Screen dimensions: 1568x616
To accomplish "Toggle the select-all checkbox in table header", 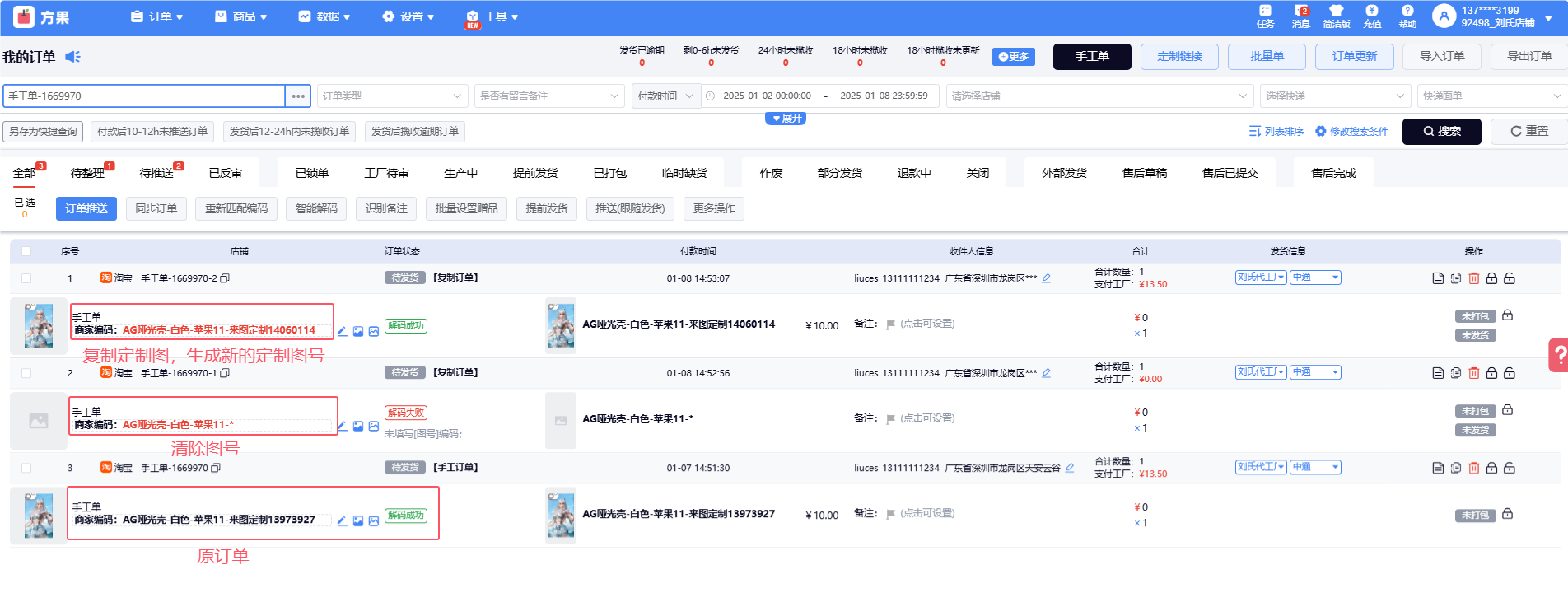I will click(26, 251).
